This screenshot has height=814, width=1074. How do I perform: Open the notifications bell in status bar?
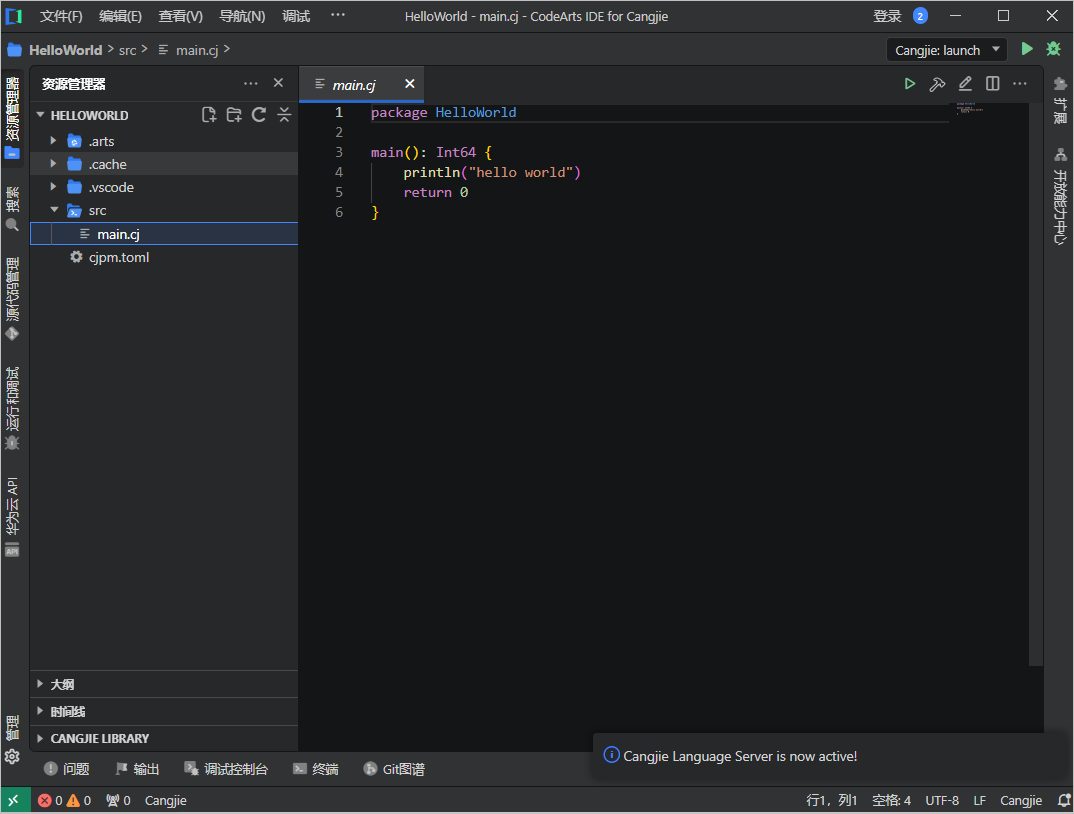pos(1064,800)
